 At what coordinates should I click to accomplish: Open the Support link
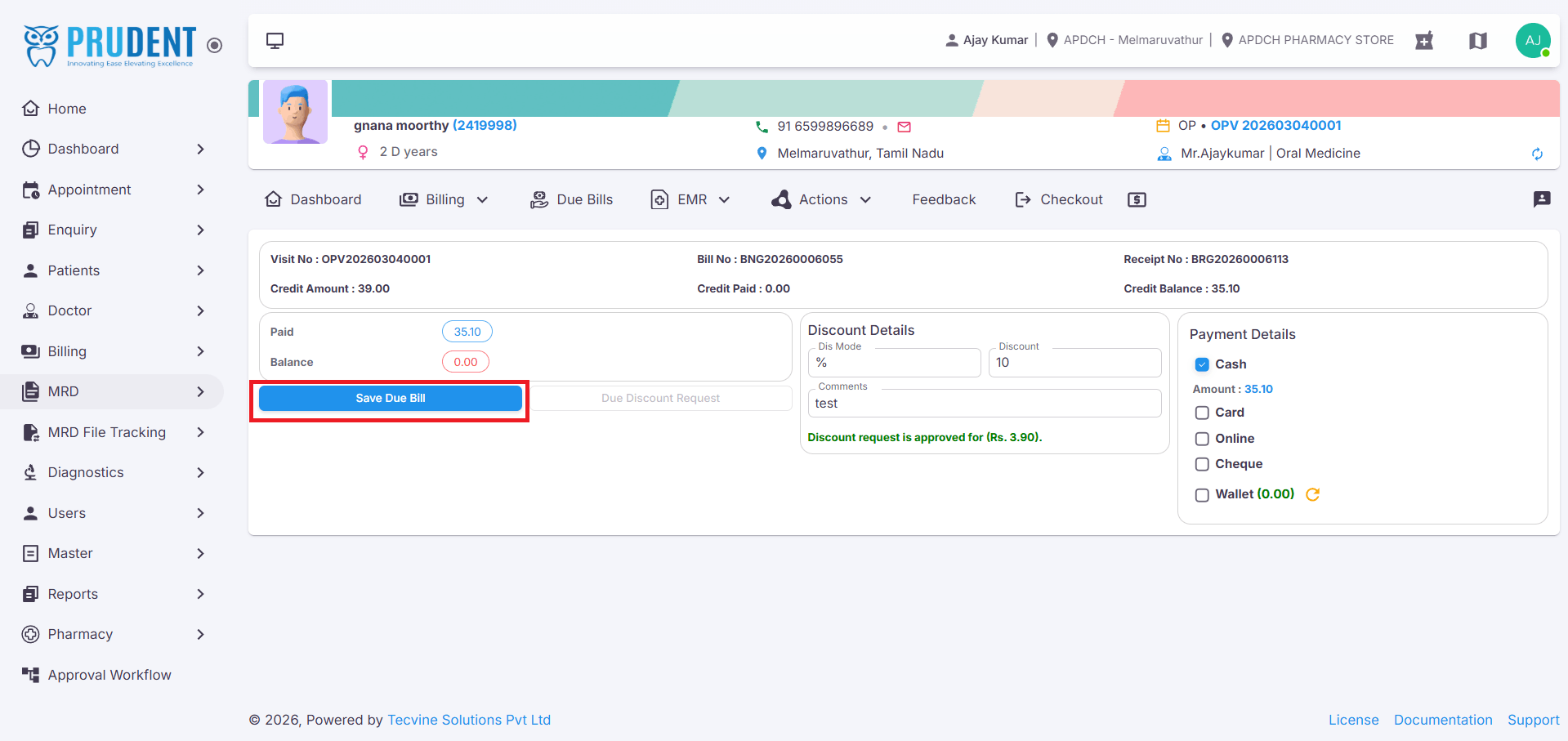pos(1533,720)
